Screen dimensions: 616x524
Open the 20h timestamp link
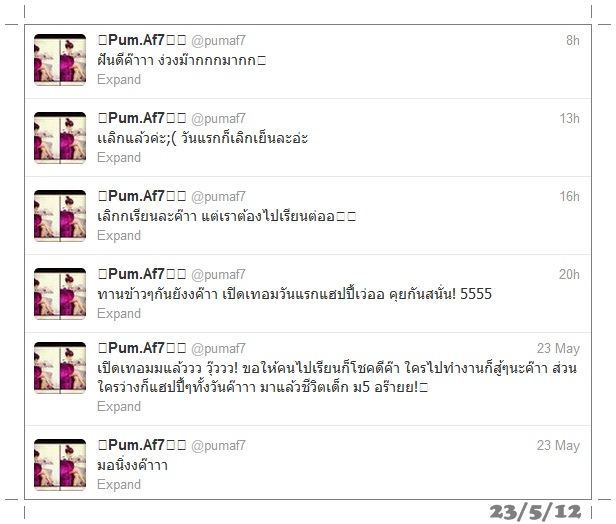(570, 274)
